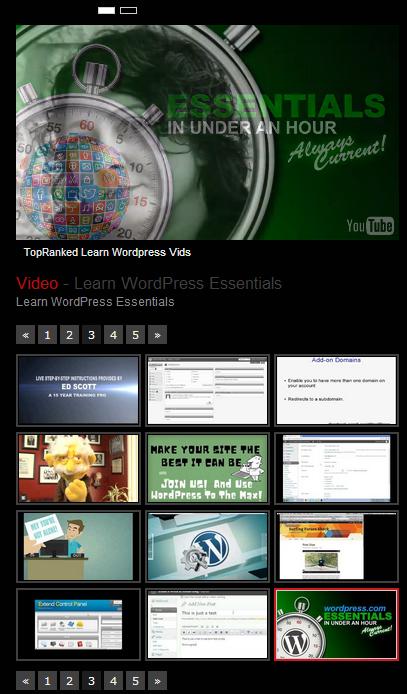The image size is (407, 694).
Task: Select page 3 in top pagination
Action: pos(91,335)
